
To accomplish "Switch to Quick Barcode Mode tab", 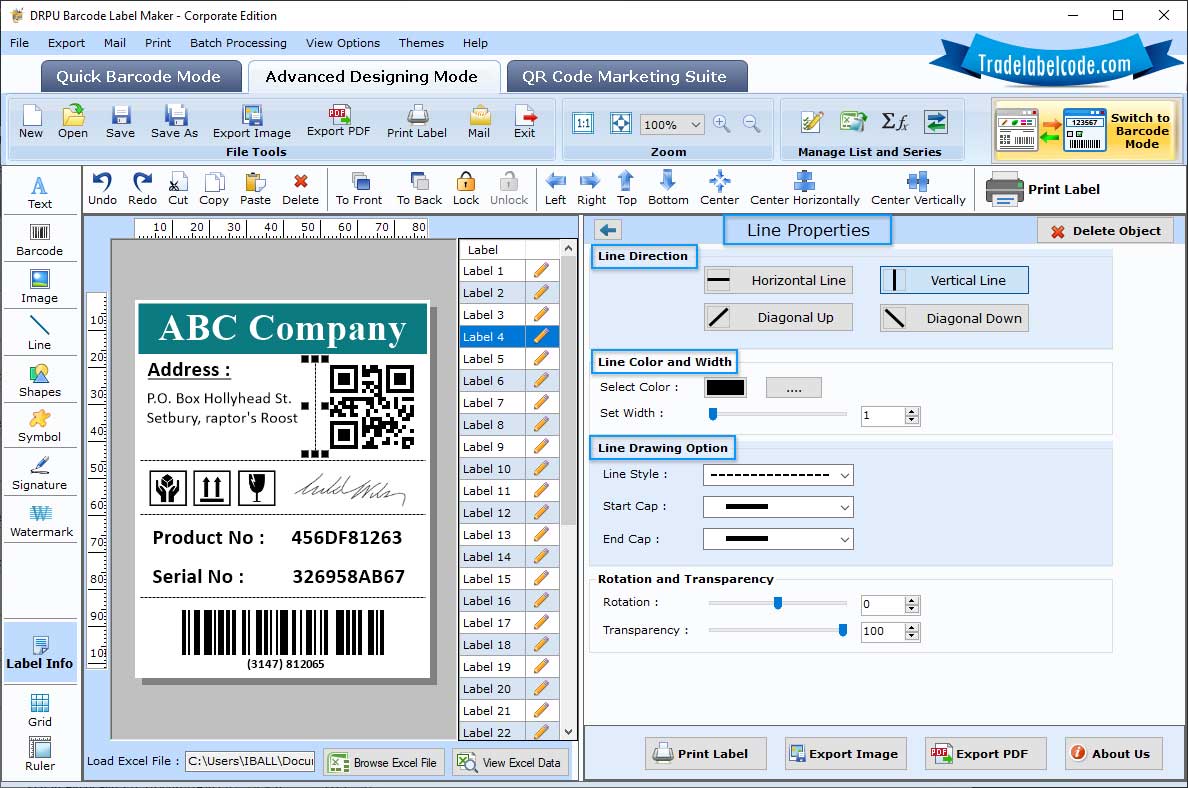I will point(141,77).
